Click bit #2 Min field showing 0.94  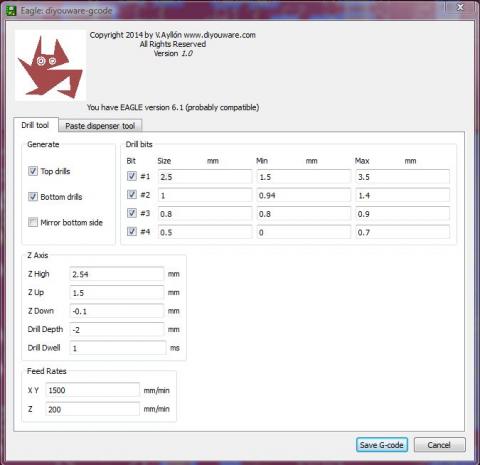coord(304,195)
